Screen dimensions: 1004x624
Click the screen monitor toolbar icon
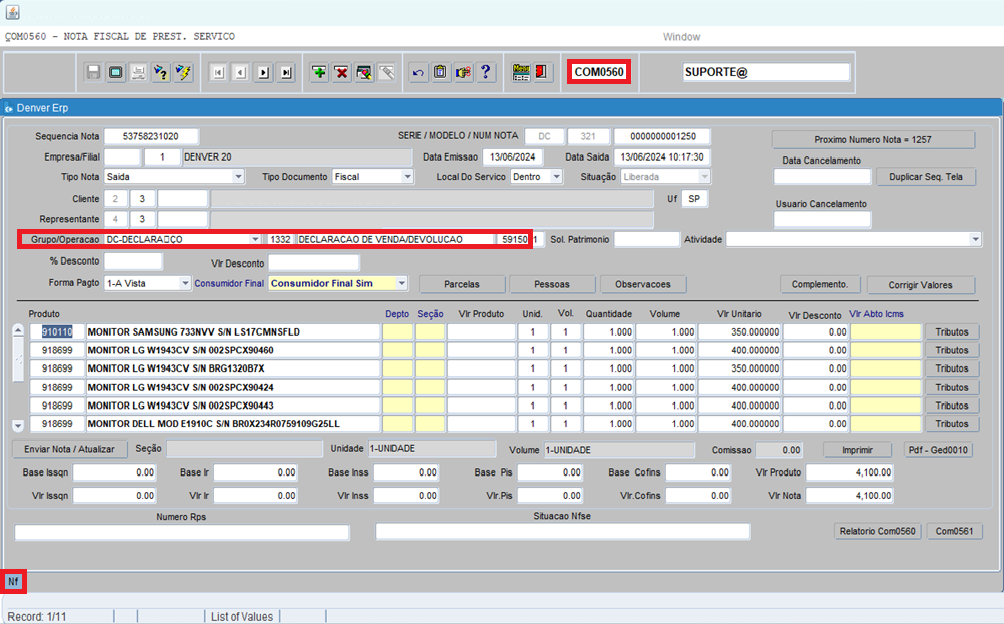116,72
